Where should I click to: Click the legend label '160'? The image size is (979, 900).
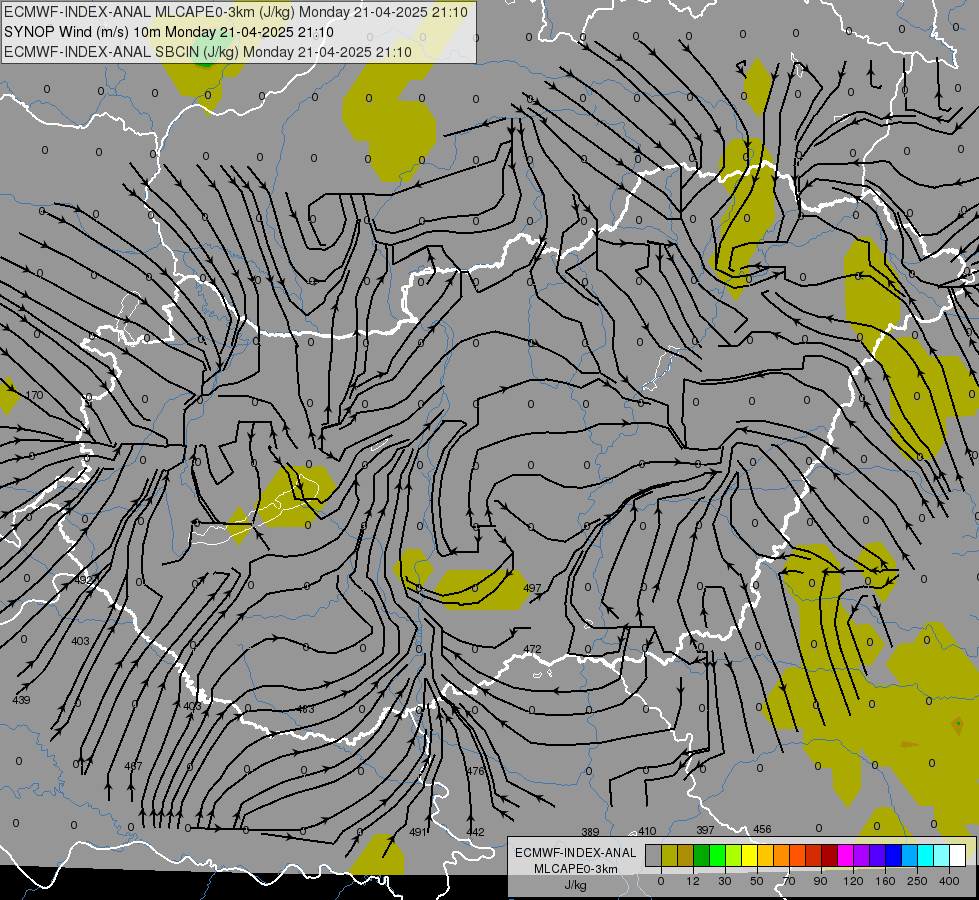pos(885,881)
